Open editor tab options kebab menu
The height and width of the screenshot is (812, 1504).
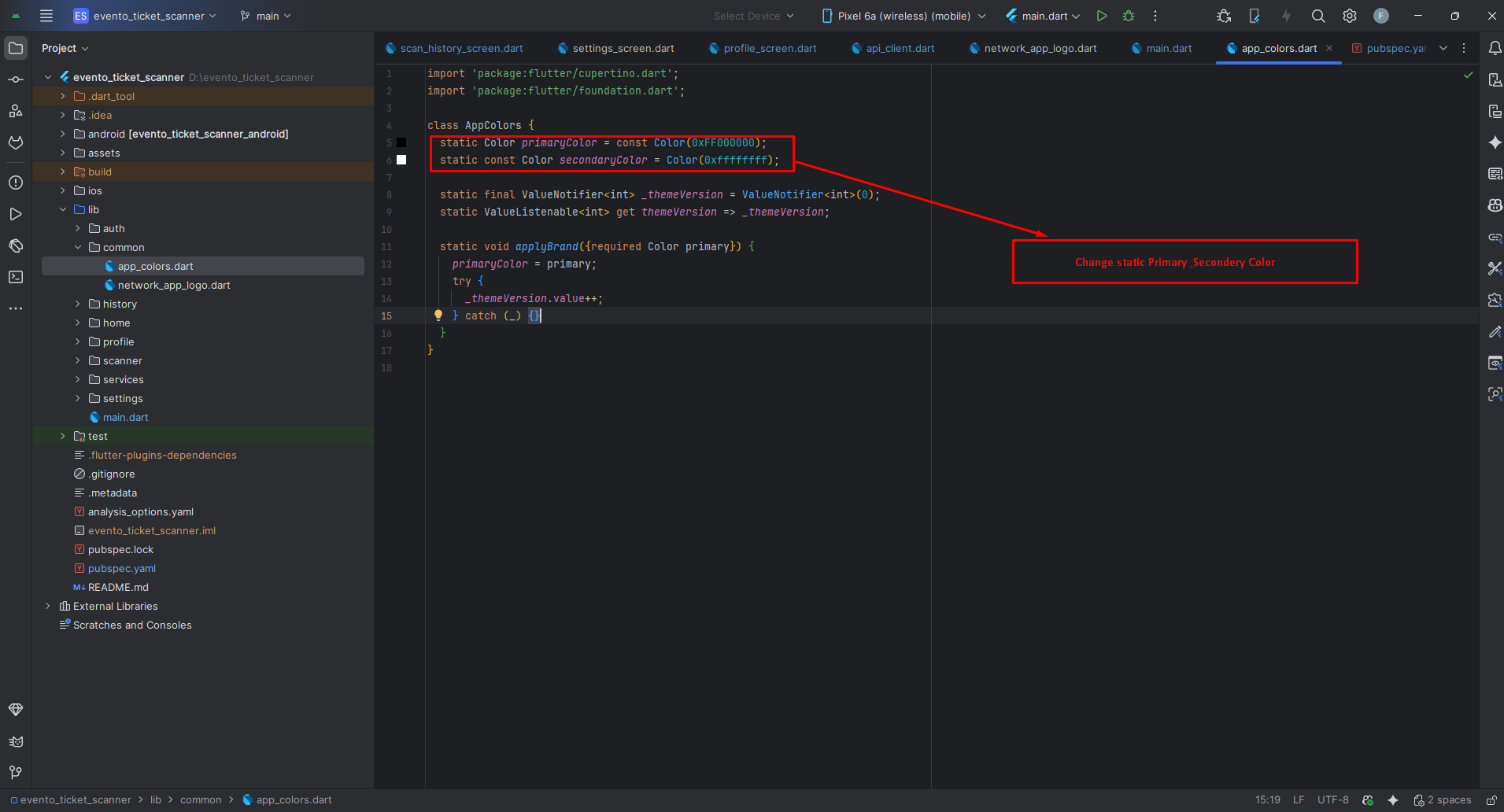click(x=1464, y=48)
